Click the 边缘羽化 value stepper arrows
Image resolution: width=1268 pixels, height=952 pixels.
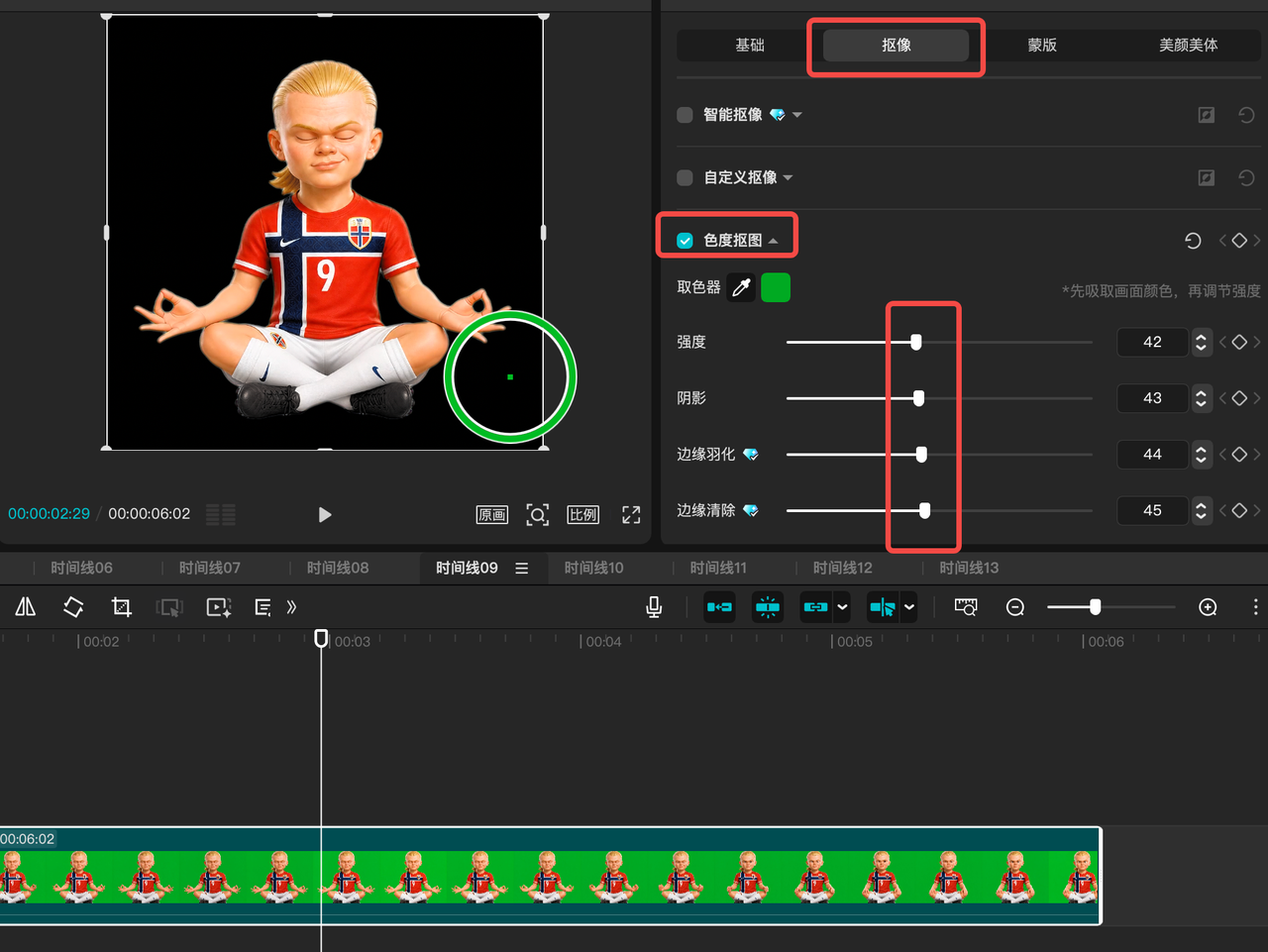[1202, 455]
